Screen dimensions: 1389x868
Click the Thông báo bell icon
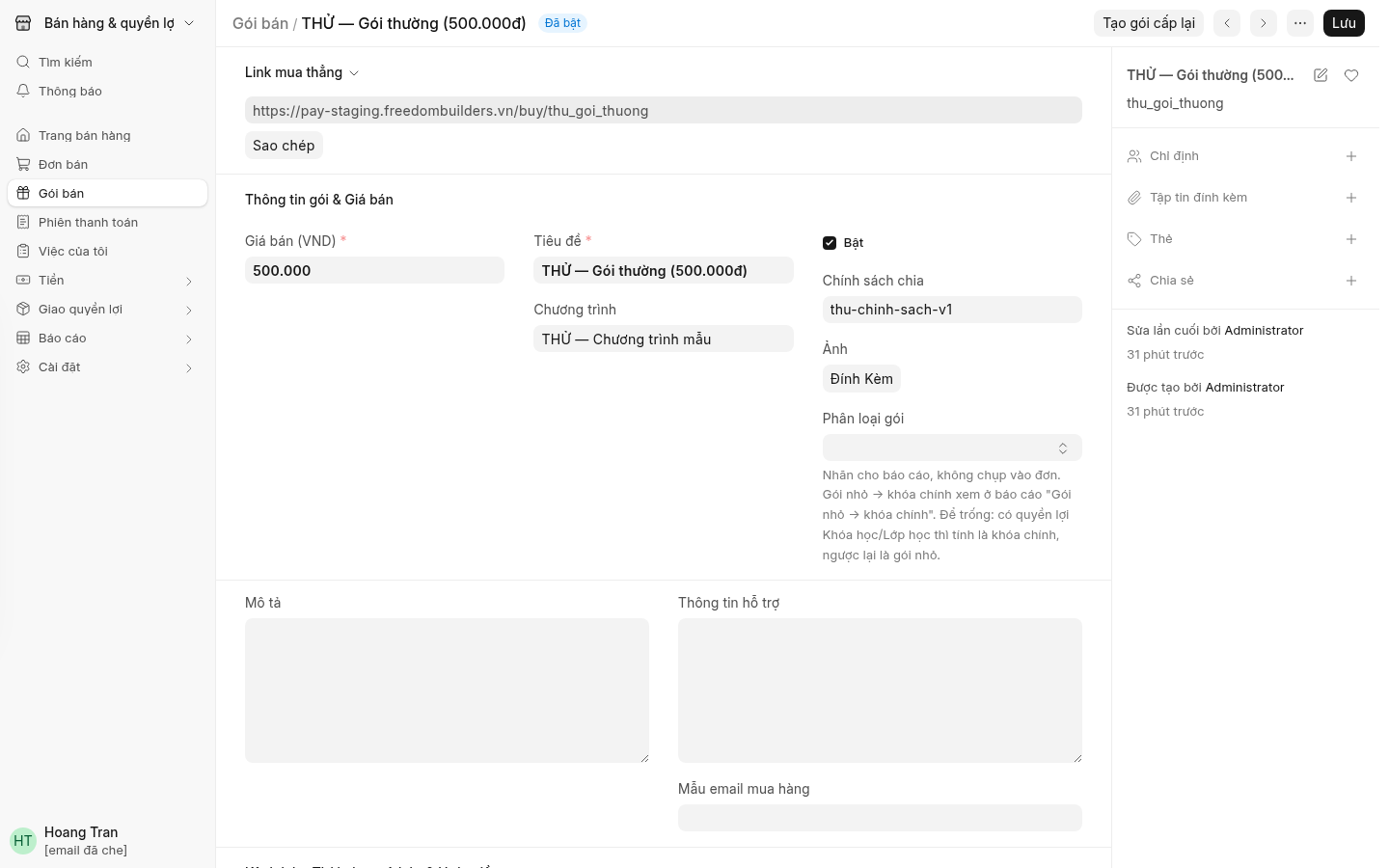point(23,91)
